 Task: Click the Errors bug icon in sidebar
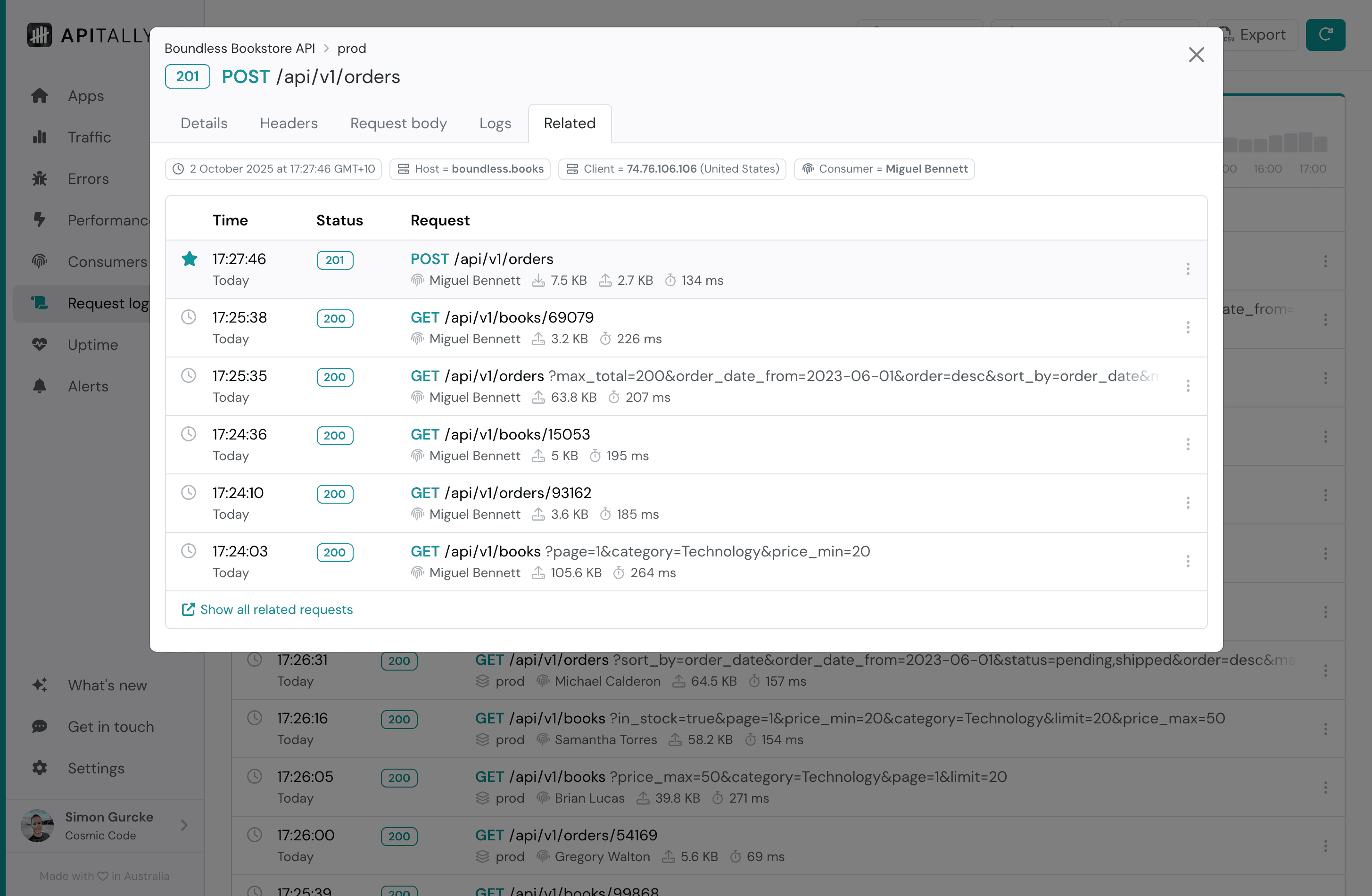coord(40,179)
